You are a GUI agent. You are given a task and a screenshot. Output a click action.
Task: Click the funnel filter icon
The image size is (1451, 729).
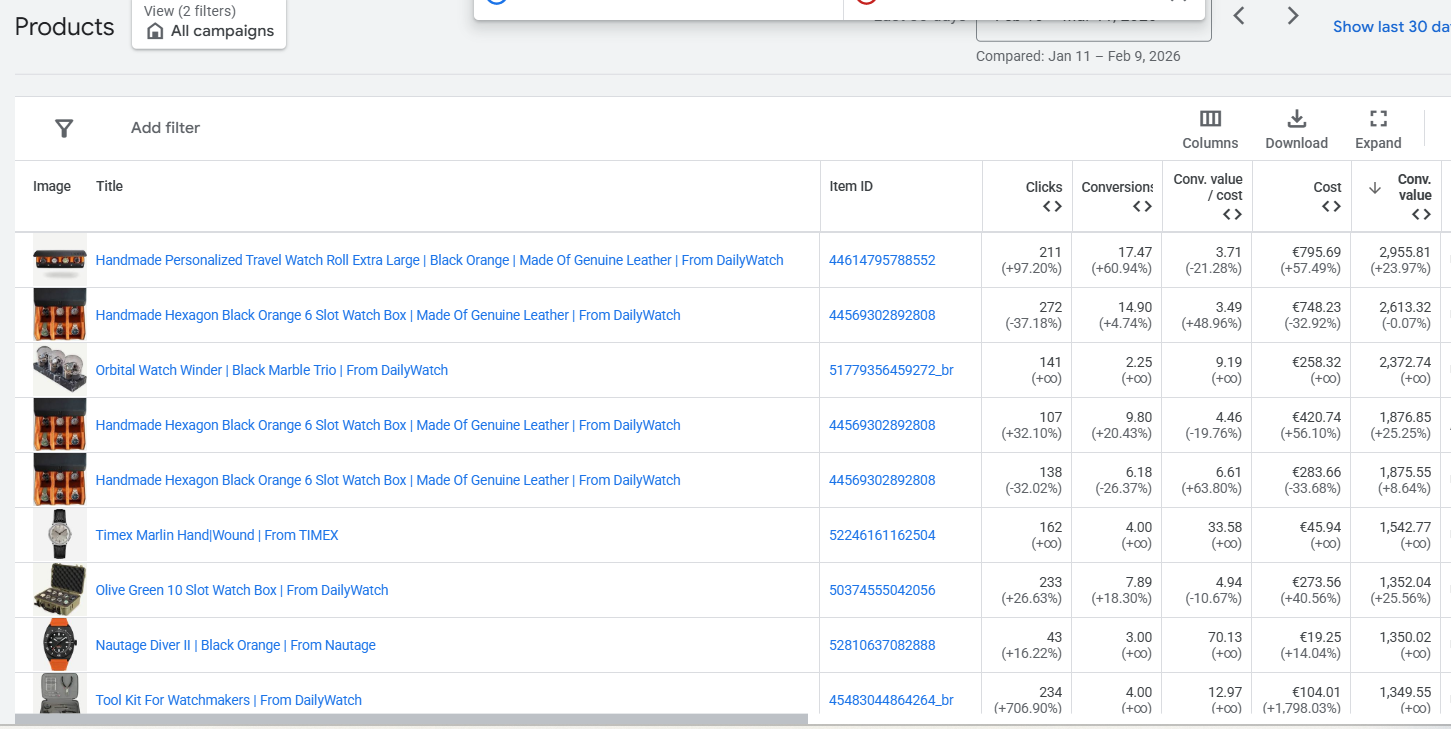[x=64, y=128]
